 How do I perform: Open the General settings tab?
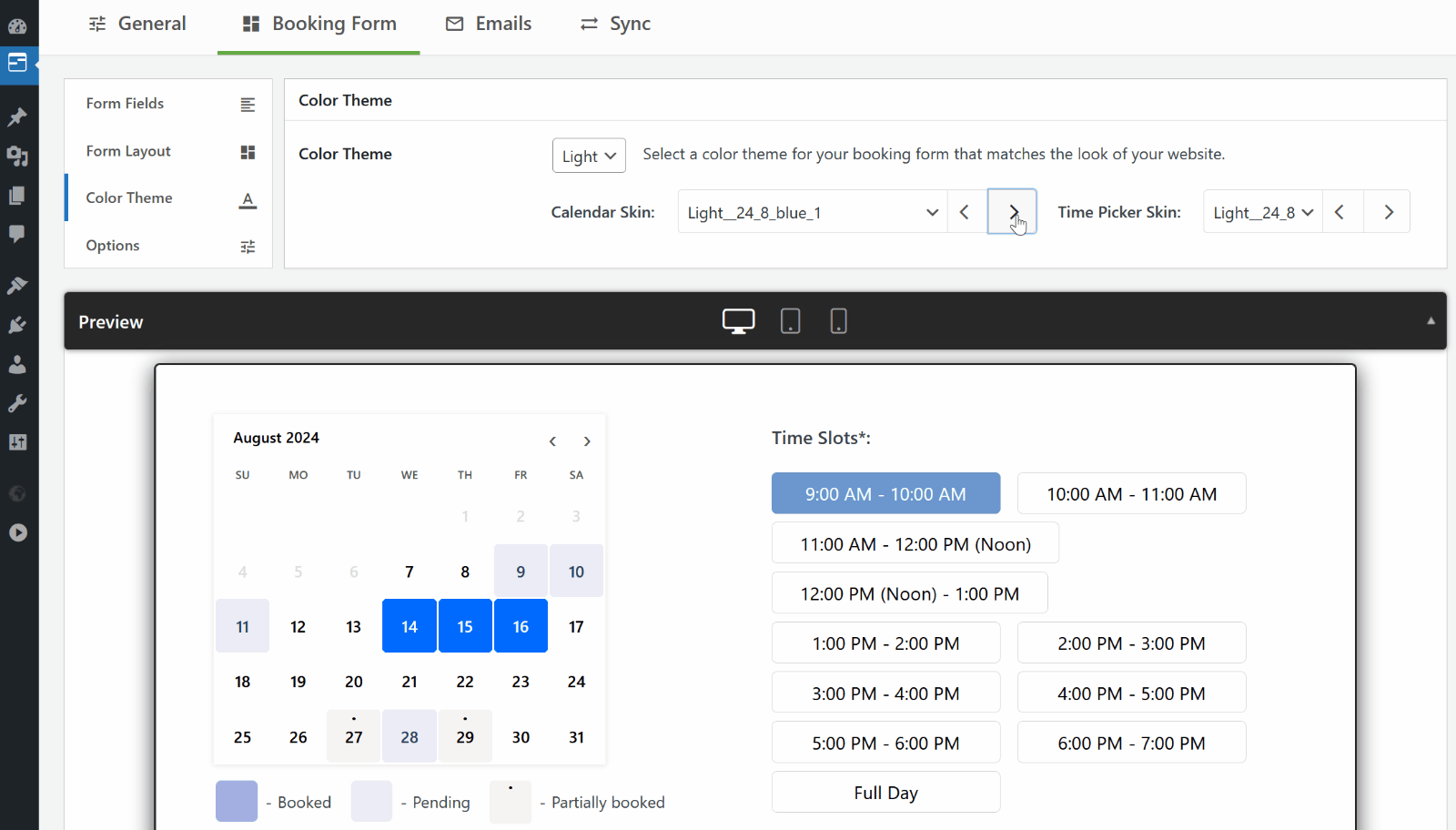[137, 25]
